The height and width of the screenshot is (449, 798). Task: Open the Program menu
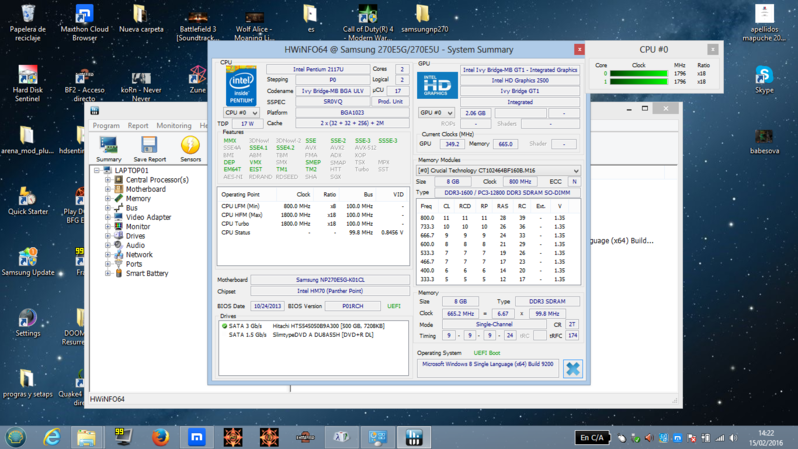coord(106,125)
